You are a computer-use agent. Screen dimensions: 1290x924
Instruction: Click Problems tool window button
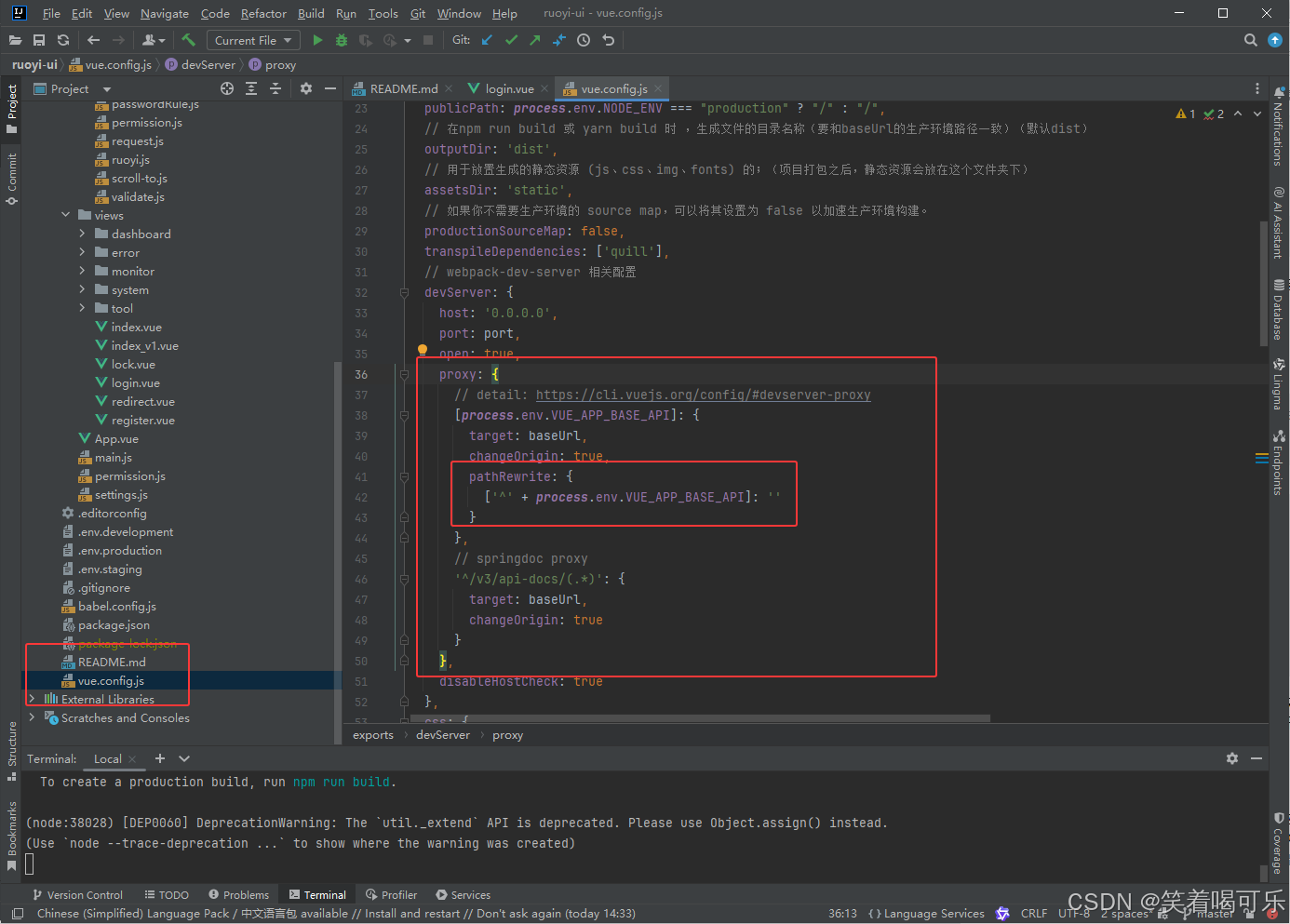click(239, 894)
